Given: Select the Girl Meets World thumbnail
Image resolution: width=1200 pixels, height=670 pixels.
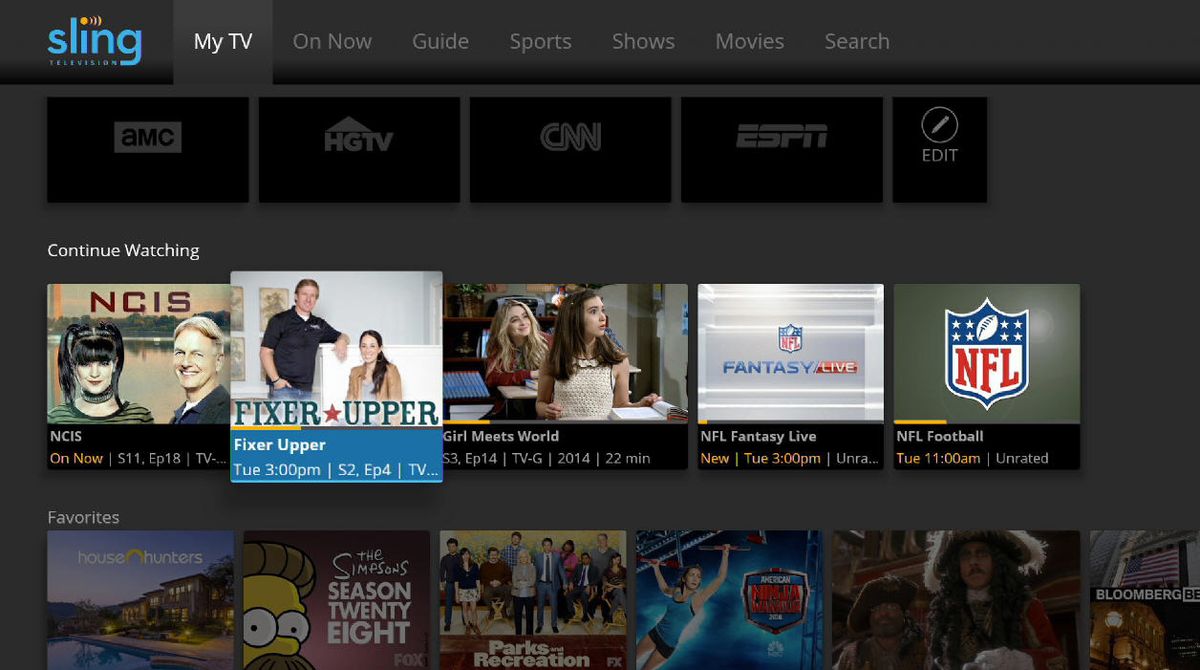Looking at the screenshot, I should (567, 350).
